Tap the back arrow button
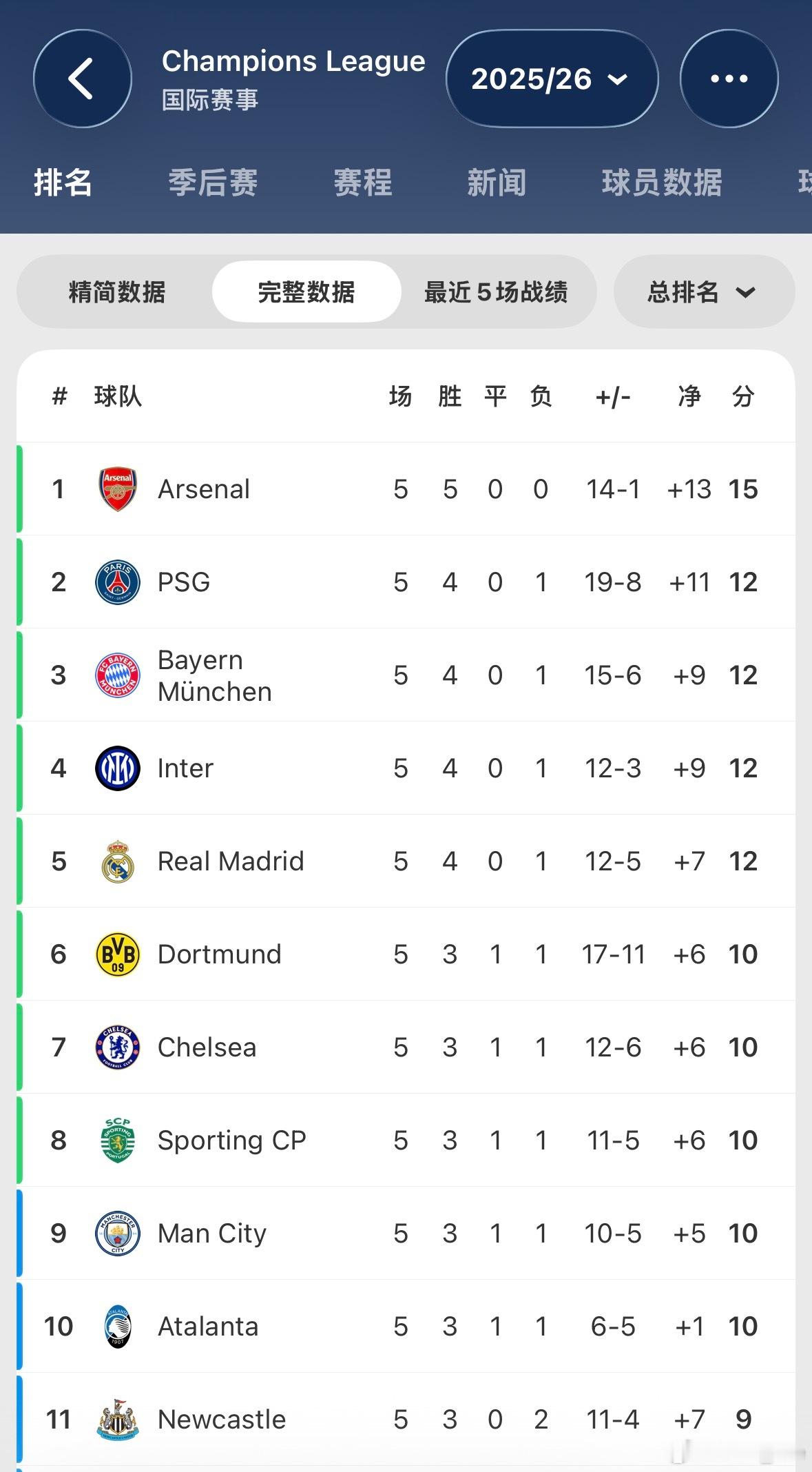This screenshot has width=812, height=1472. point(82,79)
